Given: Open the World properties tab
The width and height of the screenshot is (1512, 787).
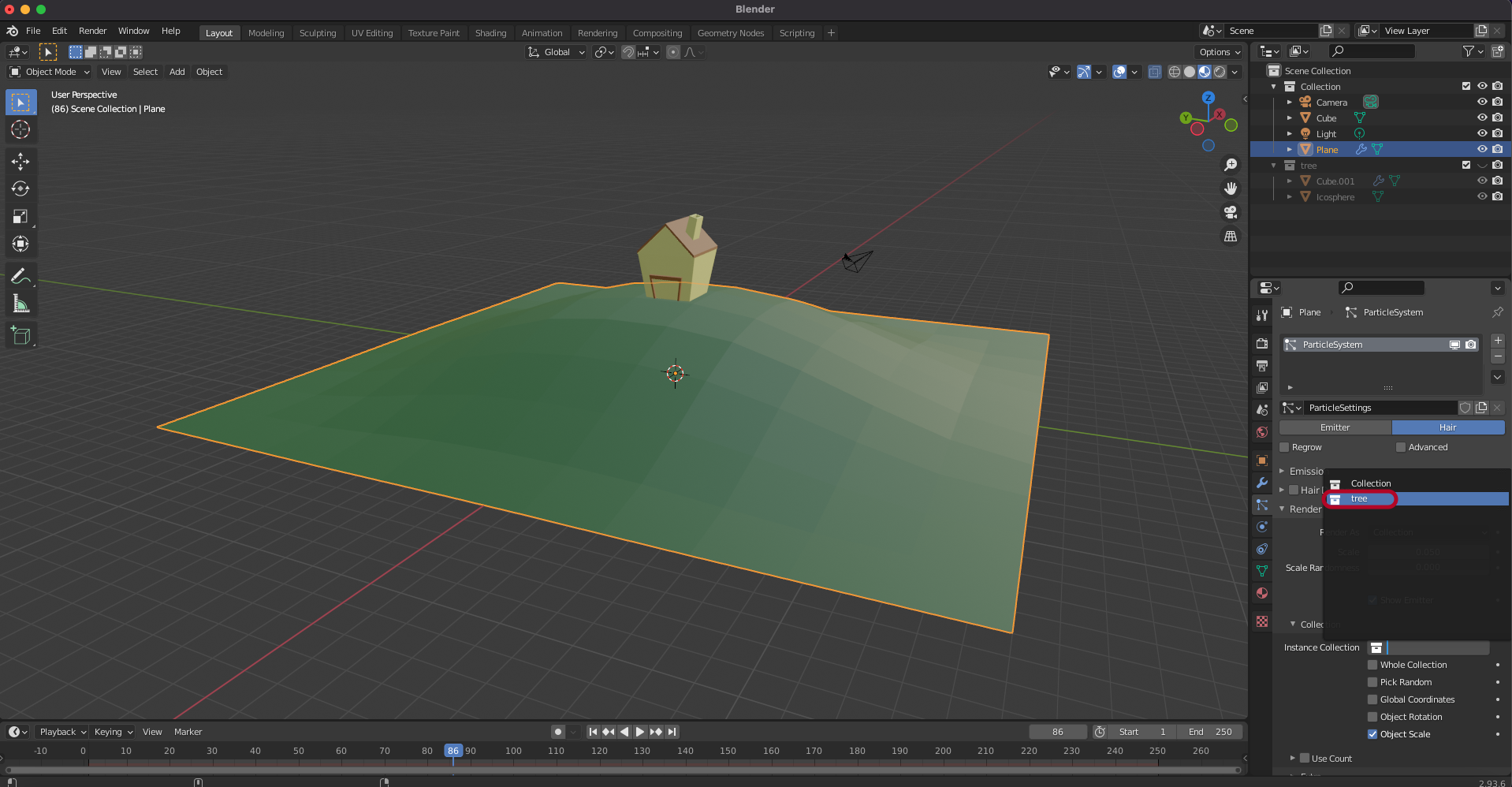Looking at the screenshot, I should pyautogui.click(x=1262, y=432).
